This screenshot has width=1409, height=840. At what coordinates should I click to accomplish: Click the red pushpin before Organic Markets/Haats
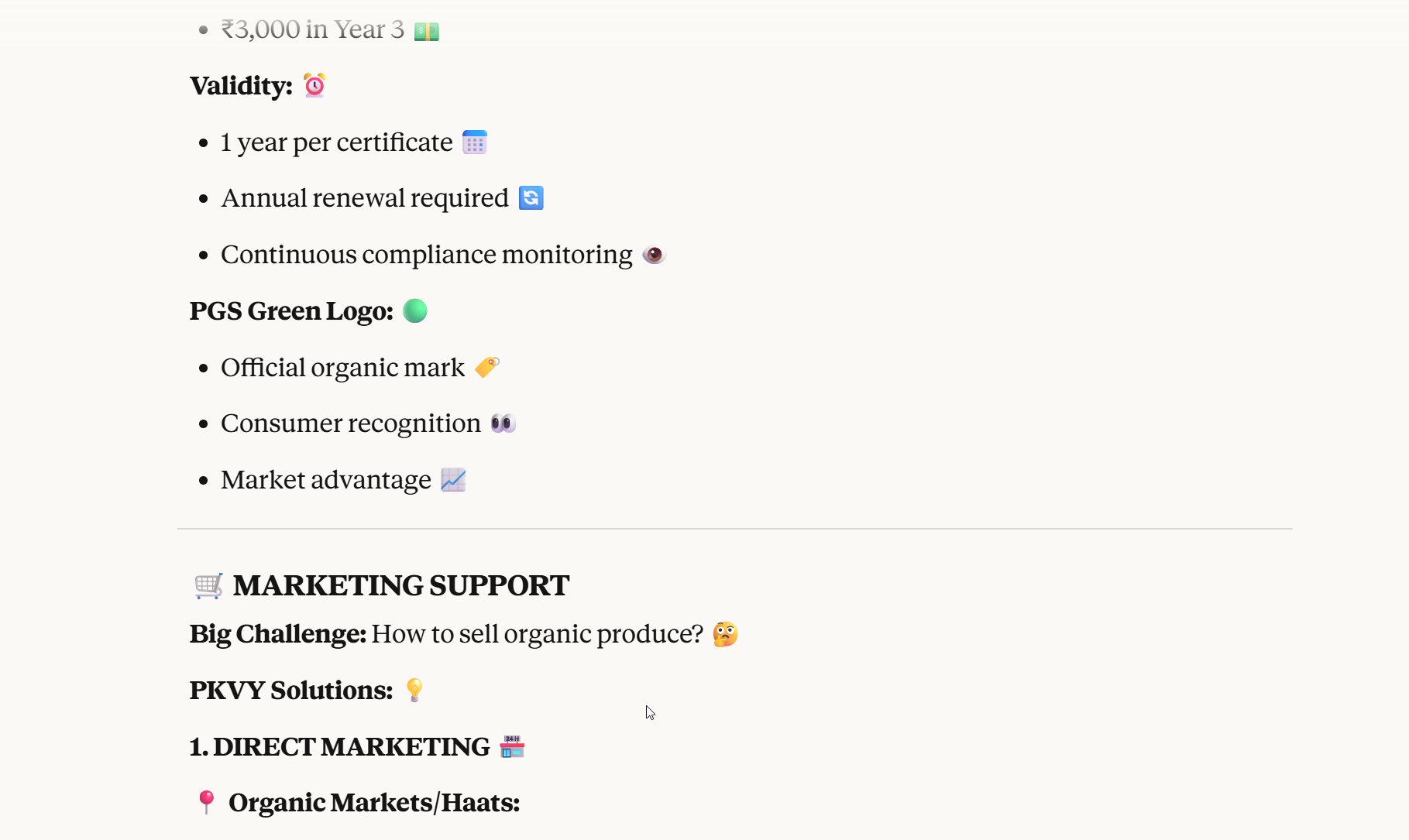pyautogui.click(x=206, y=802)
